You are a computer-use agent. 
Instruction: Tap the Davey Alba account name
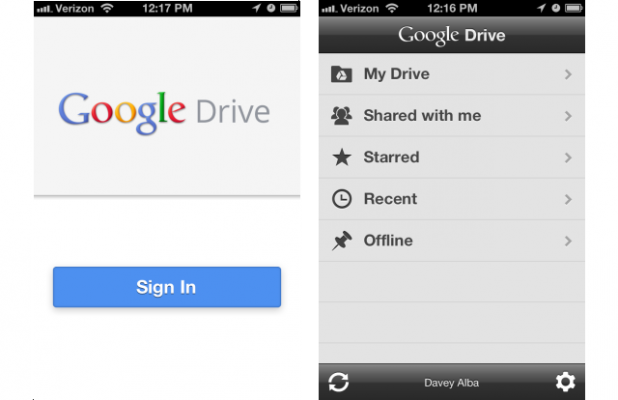tap(451, 383)
